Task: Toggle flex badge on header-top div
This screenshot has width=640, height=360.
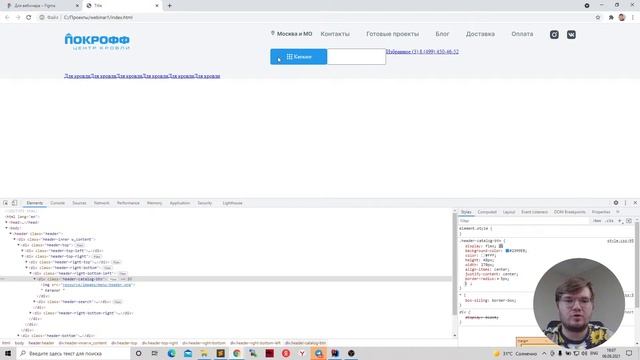Action: 80,245
